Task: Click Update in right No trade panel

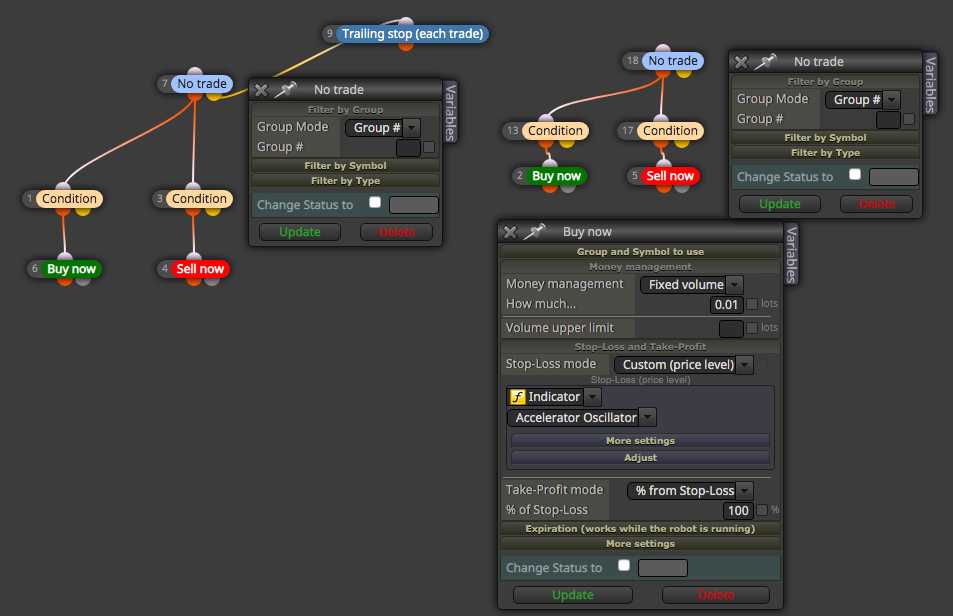Action: coord(780,204)
